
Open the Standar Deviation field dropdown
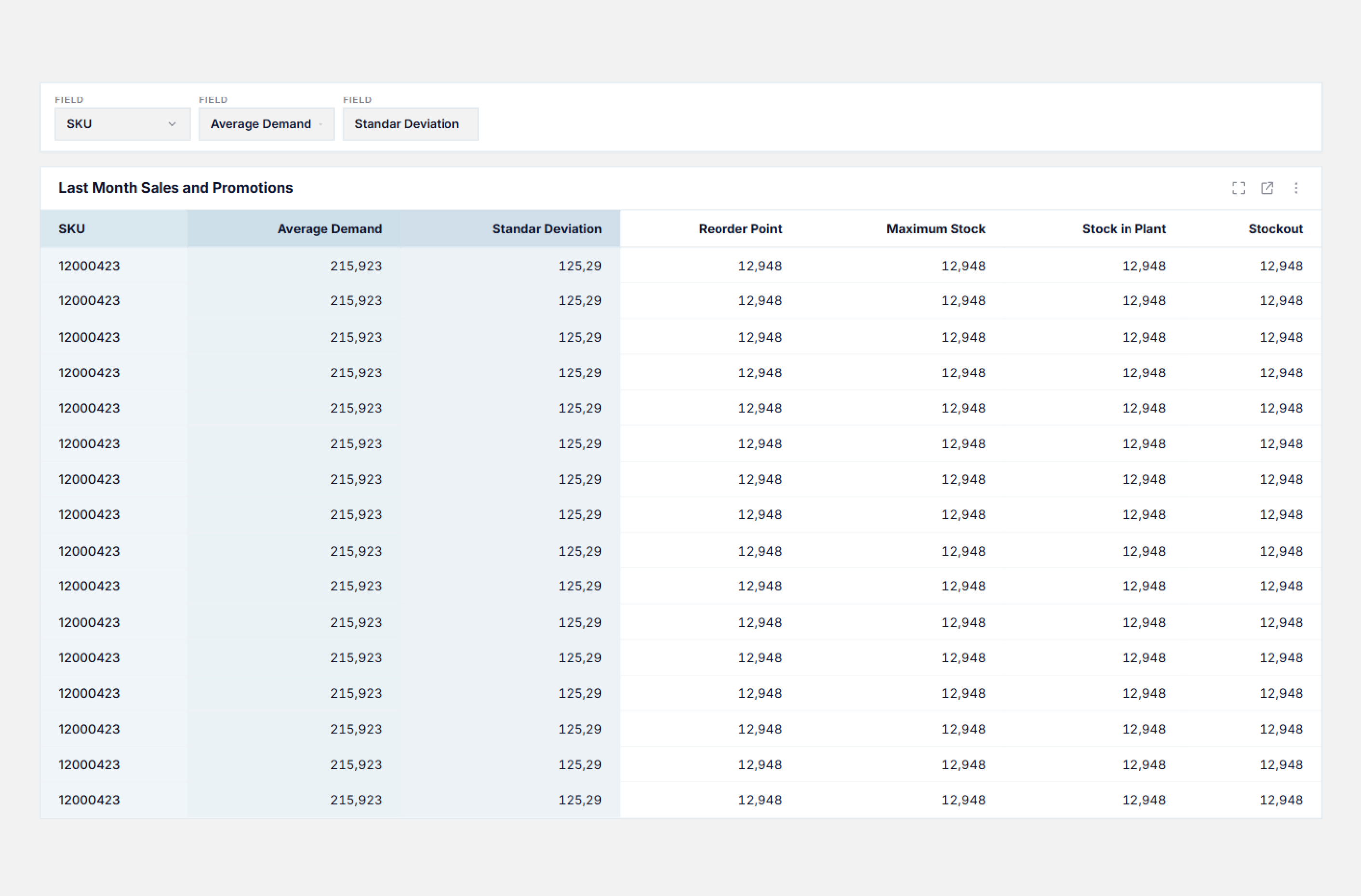(411, 124)
